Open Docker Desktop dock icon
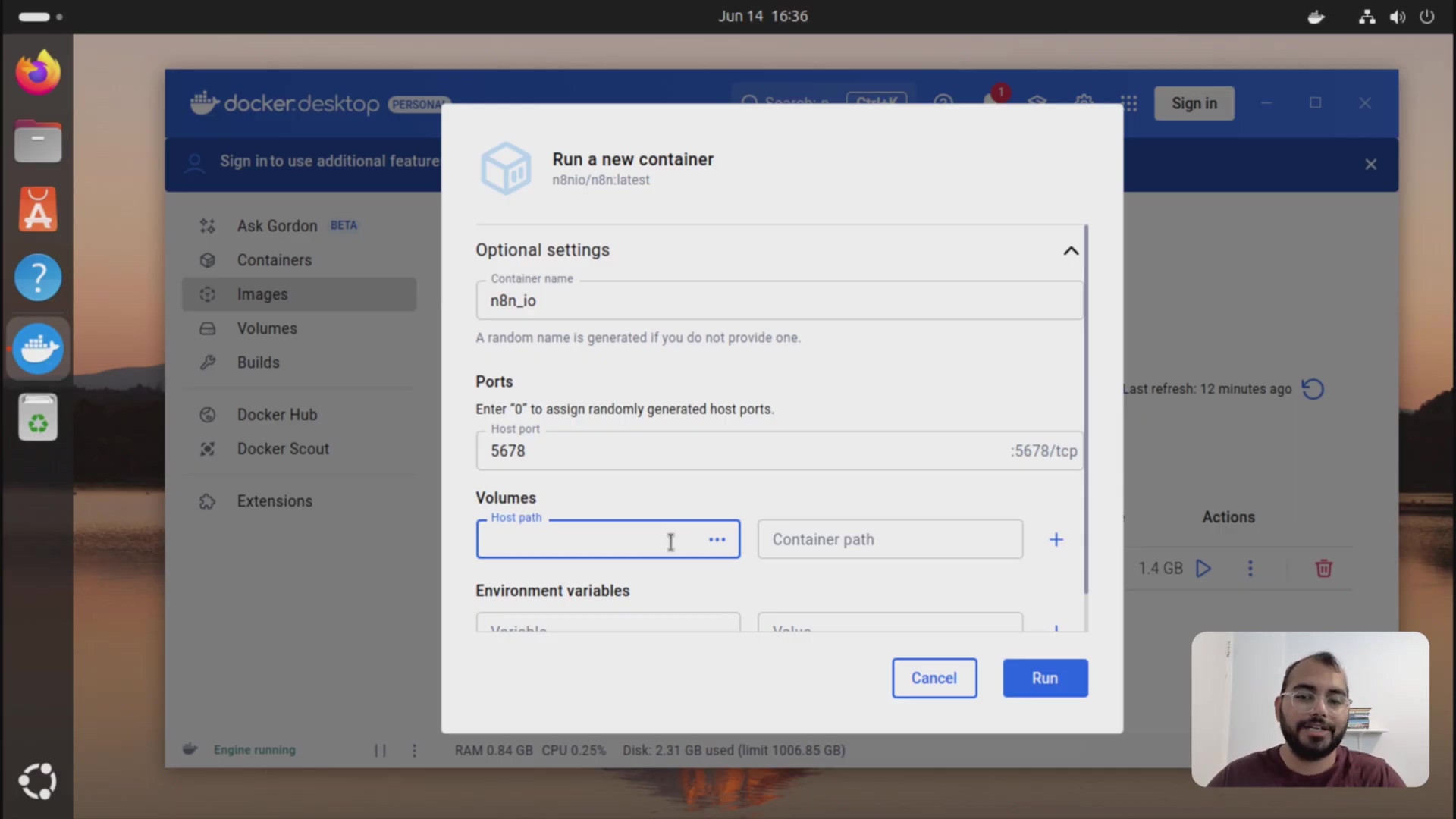The height and width of the screenshot is (819, 1456). (x=38, y=349)
